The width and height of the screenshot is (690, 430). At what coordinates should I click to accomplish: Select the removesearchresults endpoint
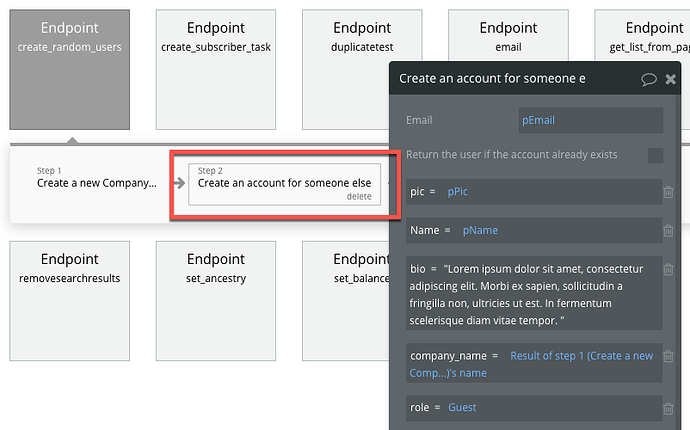pyautogui.click(x=70, y=301)
